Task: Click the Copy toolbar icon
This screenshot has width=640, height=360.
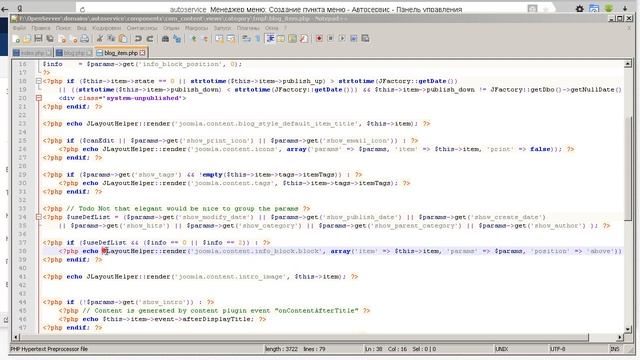Action: (111, 39)
